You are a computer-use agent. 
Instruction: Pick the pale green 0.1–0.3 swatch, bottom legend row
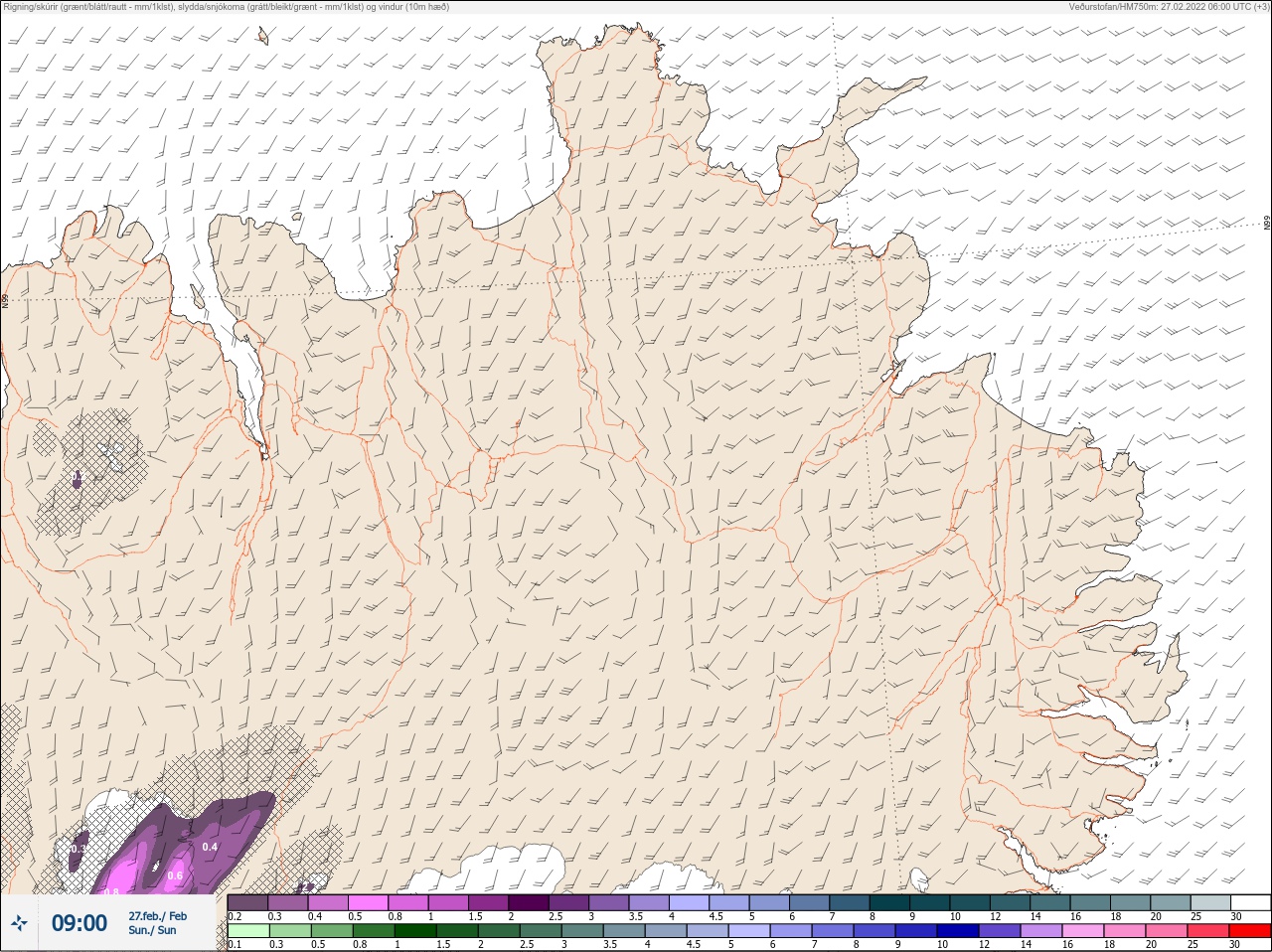pyautogui.click(x=247, y=931)
